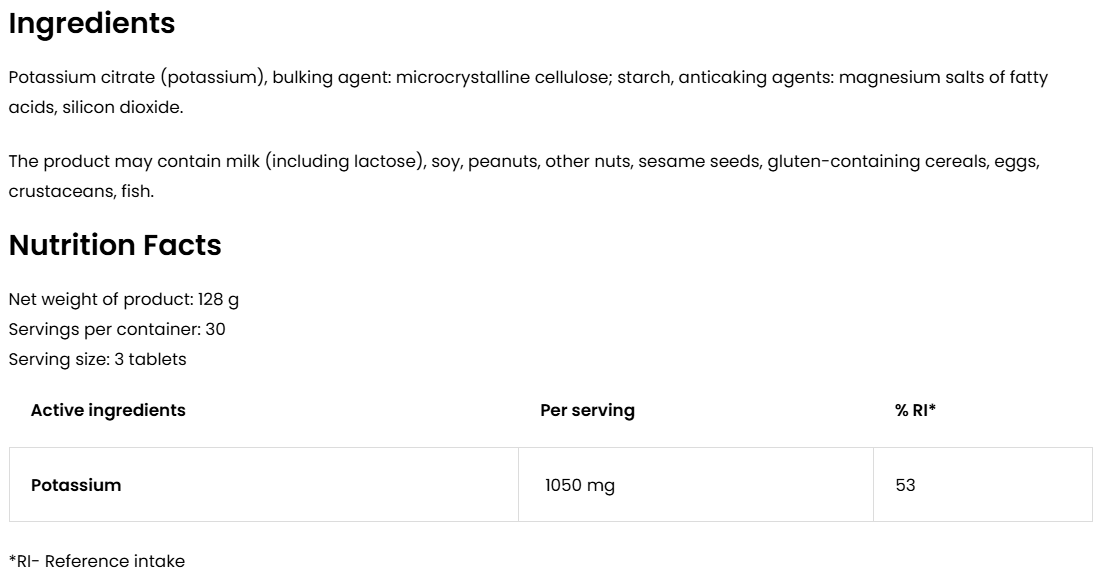Click the '*RI- Reference intake' footnote
The height and width of the screenshot is (575, 1101).
pos(96,561)
